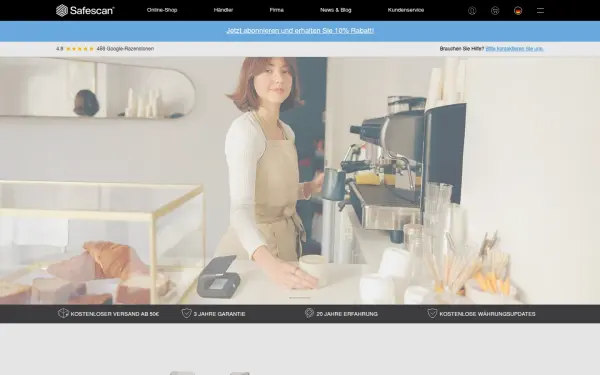This screenshot has height=375, width=600.
Task: Click 'Brauchen Sie Hilfe?' text
Action: 462,49
